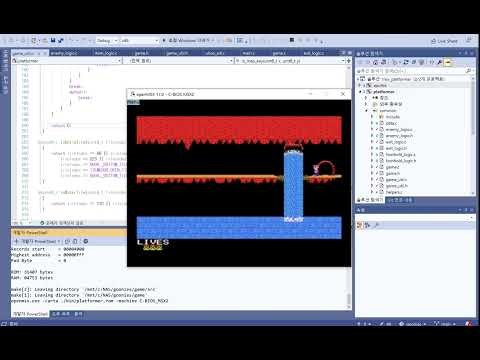Switch to the item_logic.c editor tab
480x360 pixels.
pyautogui.click(x=105, y=53)
